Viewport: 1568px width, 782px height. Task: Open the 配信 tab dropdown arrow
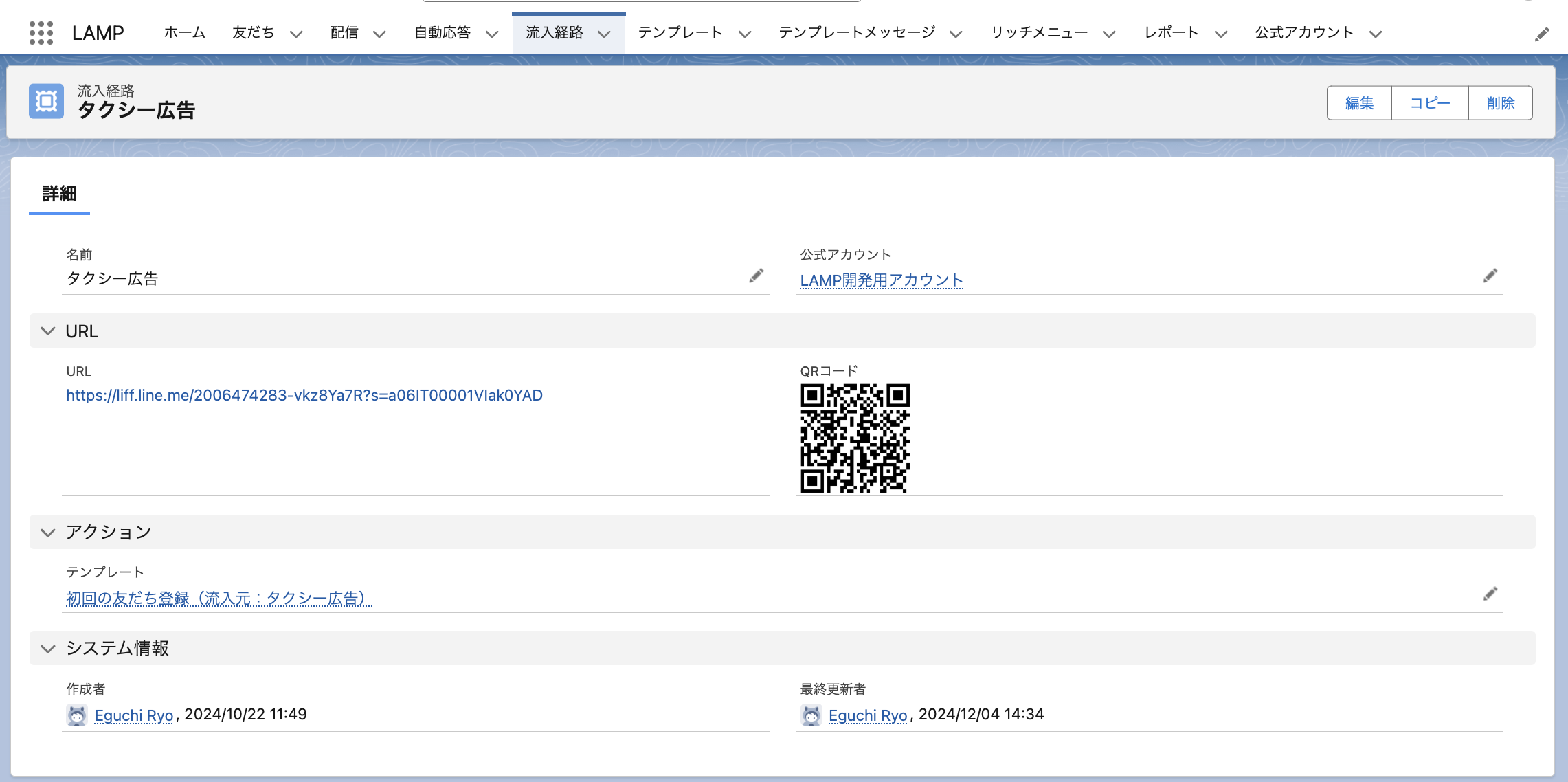pyautogui.click(x=379, y=34)
